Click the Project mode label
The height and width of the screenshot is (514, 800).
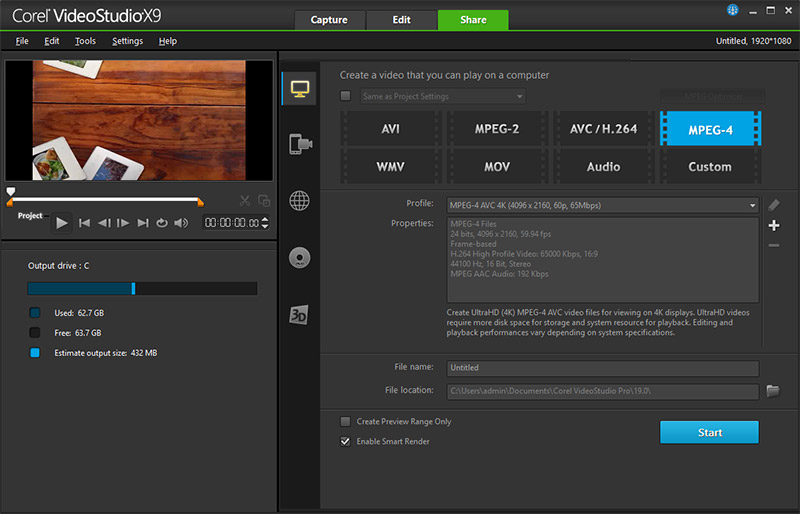(30, 215)
